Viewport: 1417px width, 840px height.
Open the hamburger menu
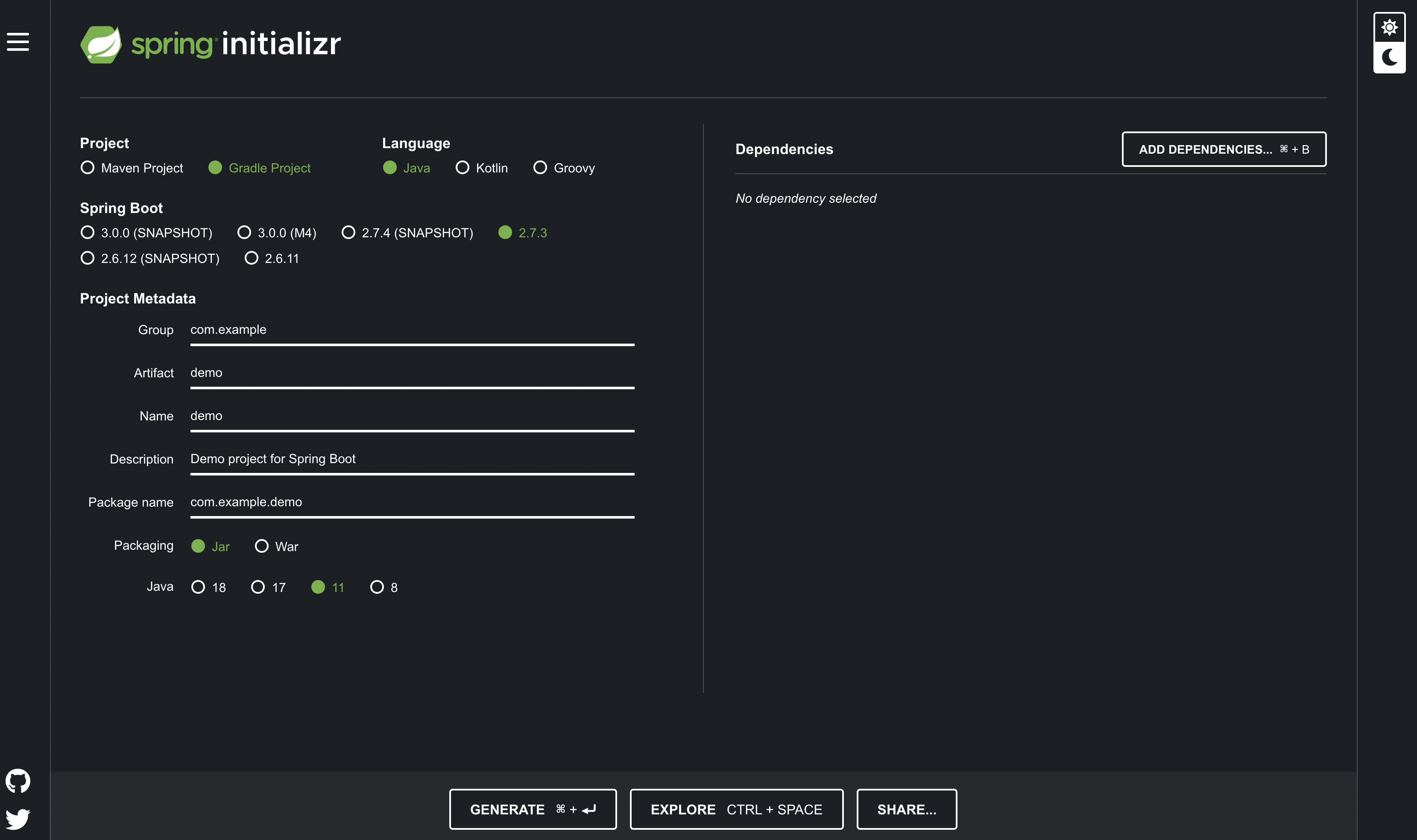coord(18,42)
